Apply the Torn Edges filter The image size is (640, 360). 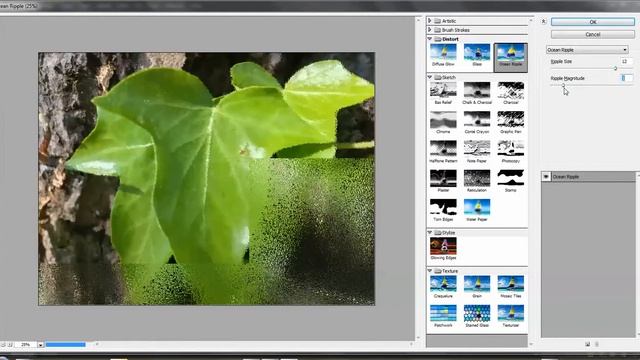click(443, 210)
